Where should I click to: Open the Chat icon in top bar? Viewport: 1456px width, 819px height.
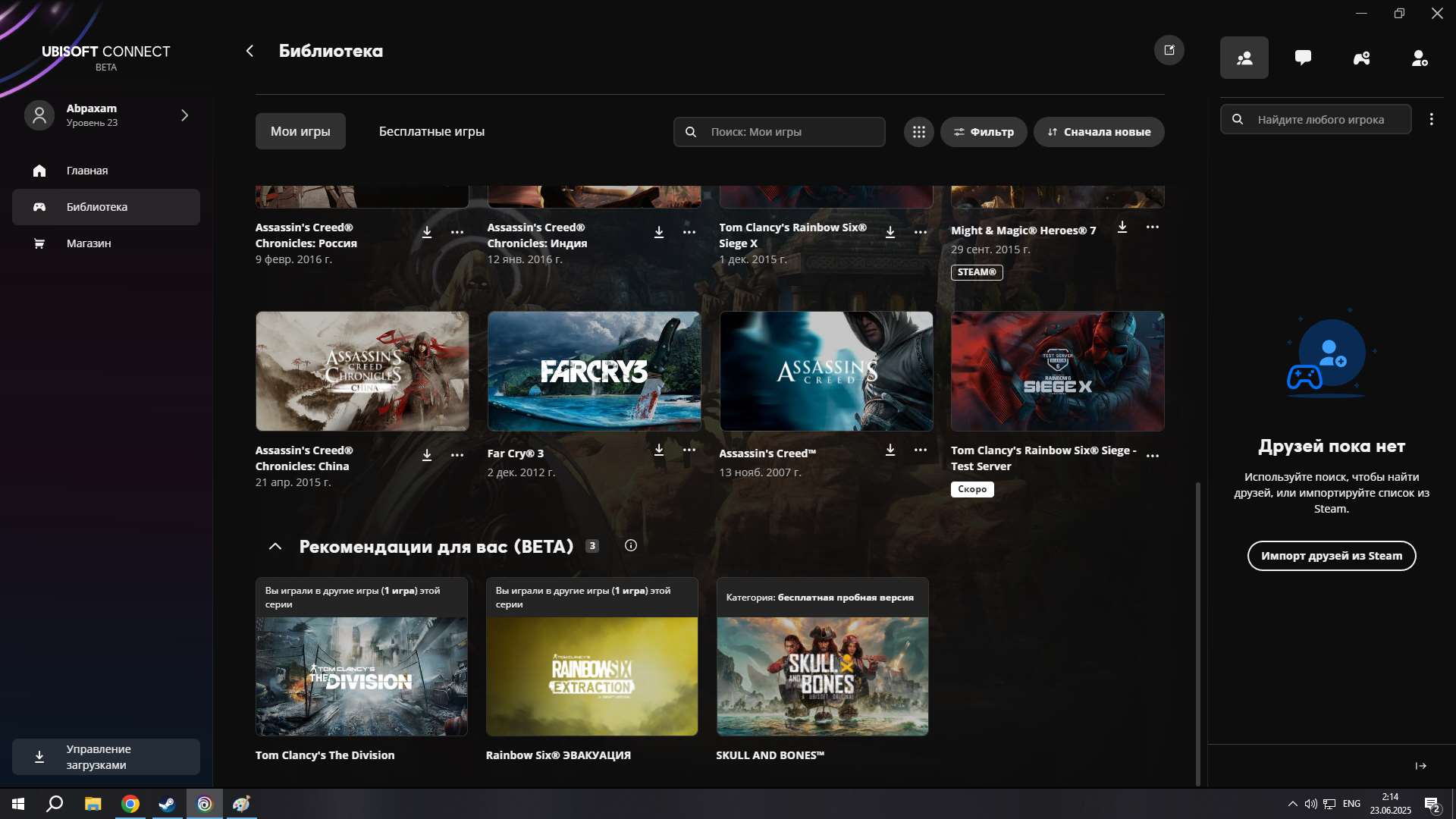coord(1304,57)
